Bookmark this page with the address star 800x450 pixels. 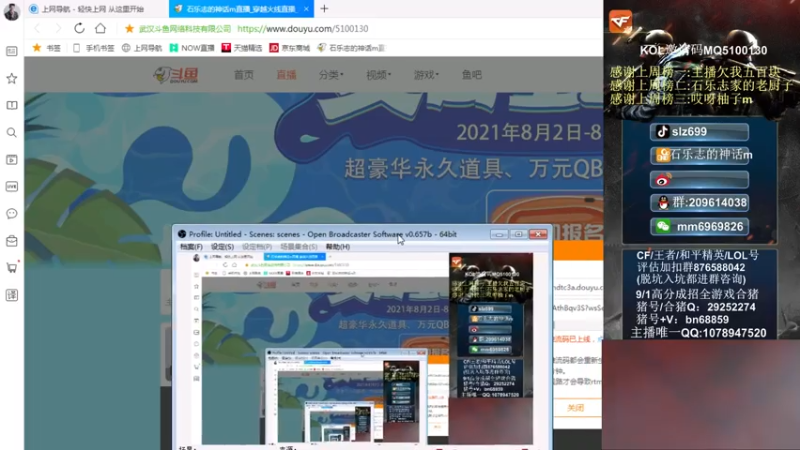point(130,29)
